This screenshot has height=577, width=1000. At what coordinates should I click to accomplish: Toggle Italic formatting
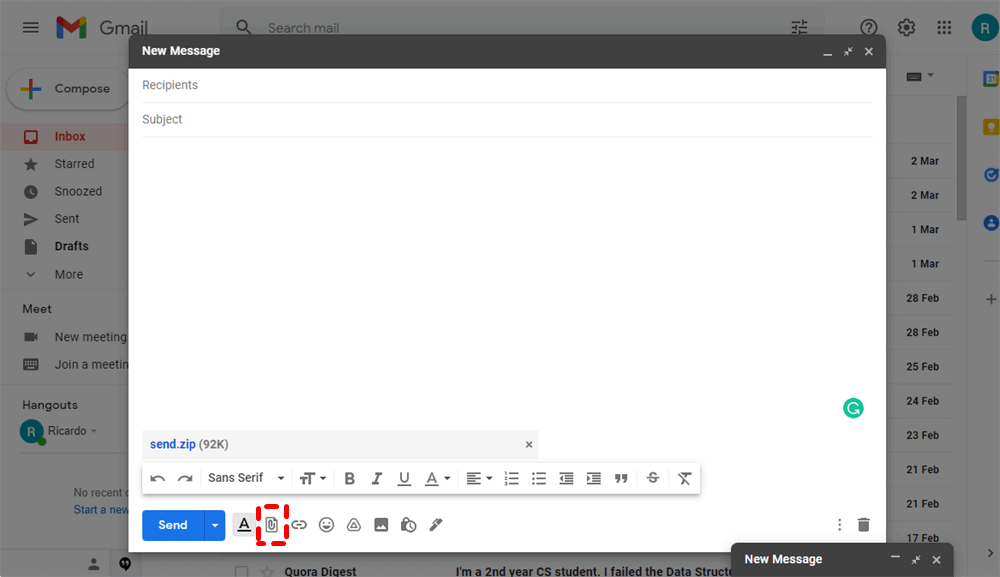[x=377, y=478]
